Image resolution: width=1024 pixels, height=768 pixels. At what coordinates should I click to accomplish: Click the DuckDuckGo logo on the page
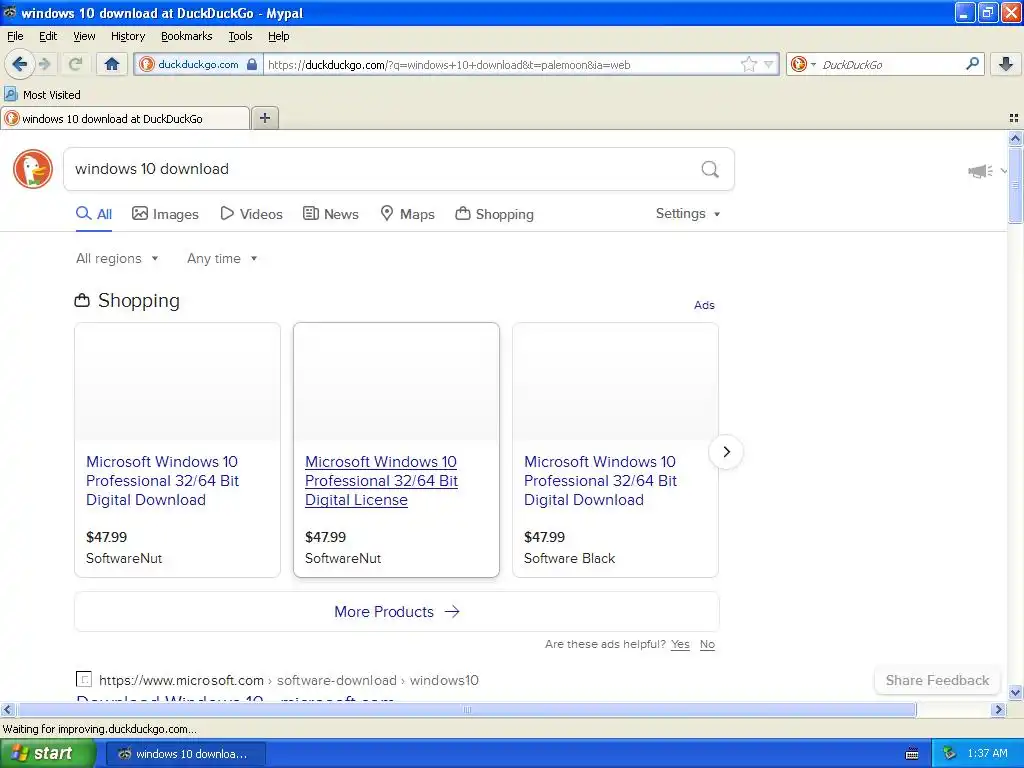[x=33, y=169]
